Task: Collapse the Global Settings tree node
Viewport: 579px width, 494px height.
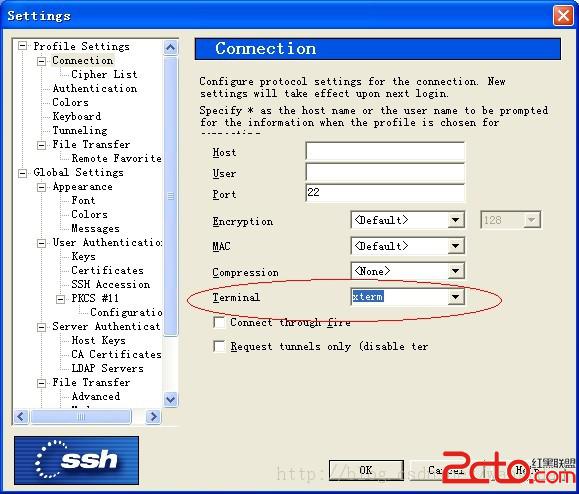Action: click(x=23, y=173)
